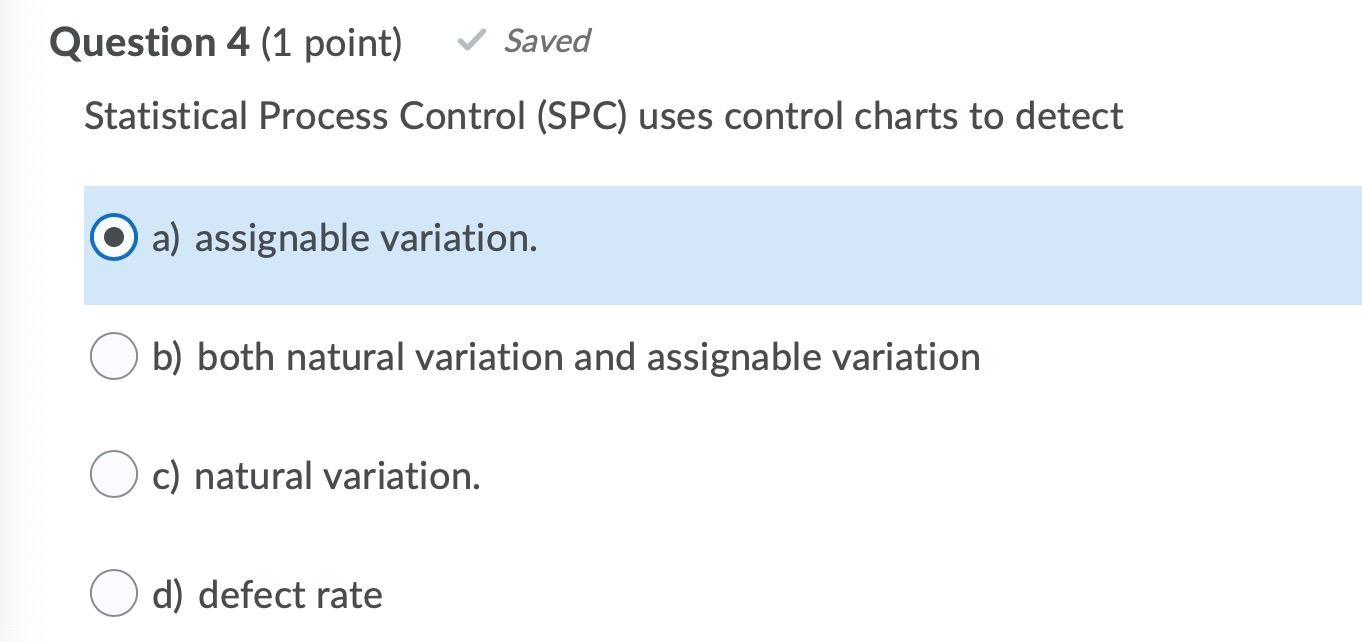The image size is (1362, 642).
Task: Click the 'Question 4' heading text
Action: [150, 42]
